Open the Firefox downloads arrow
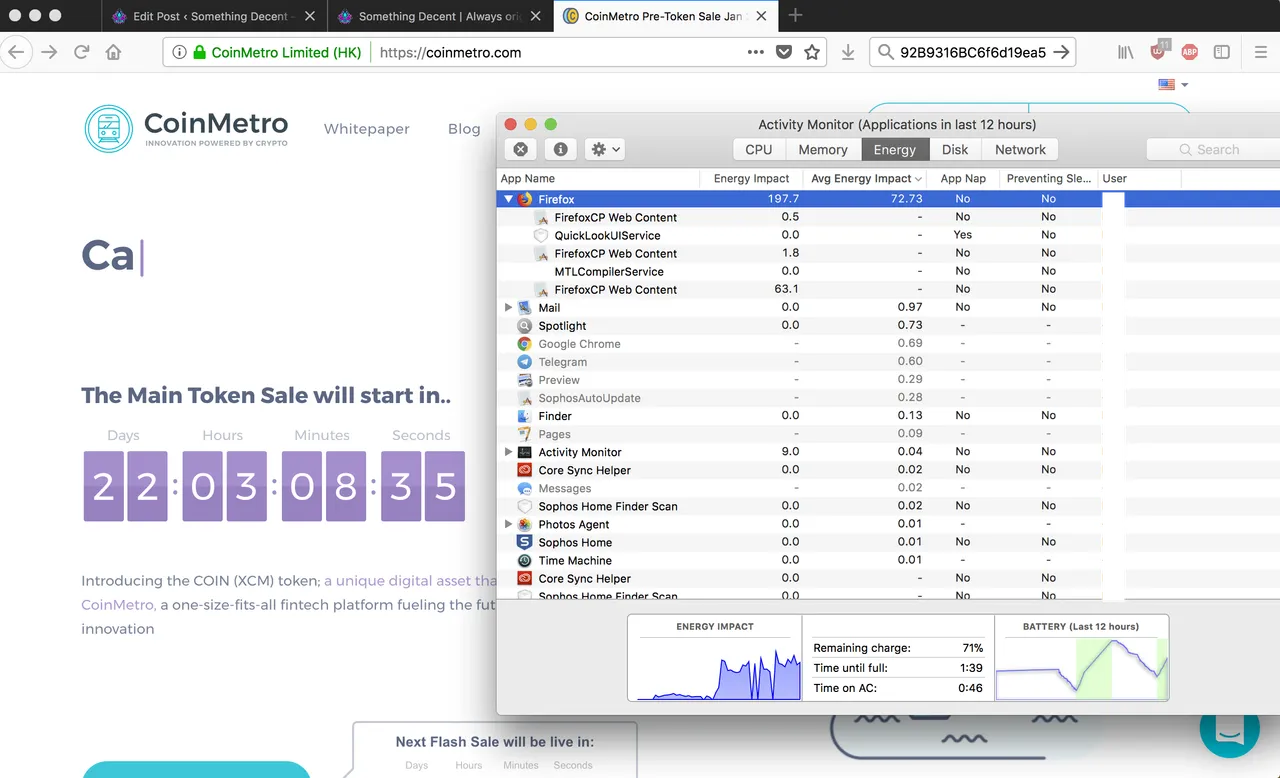 [848, 52]
